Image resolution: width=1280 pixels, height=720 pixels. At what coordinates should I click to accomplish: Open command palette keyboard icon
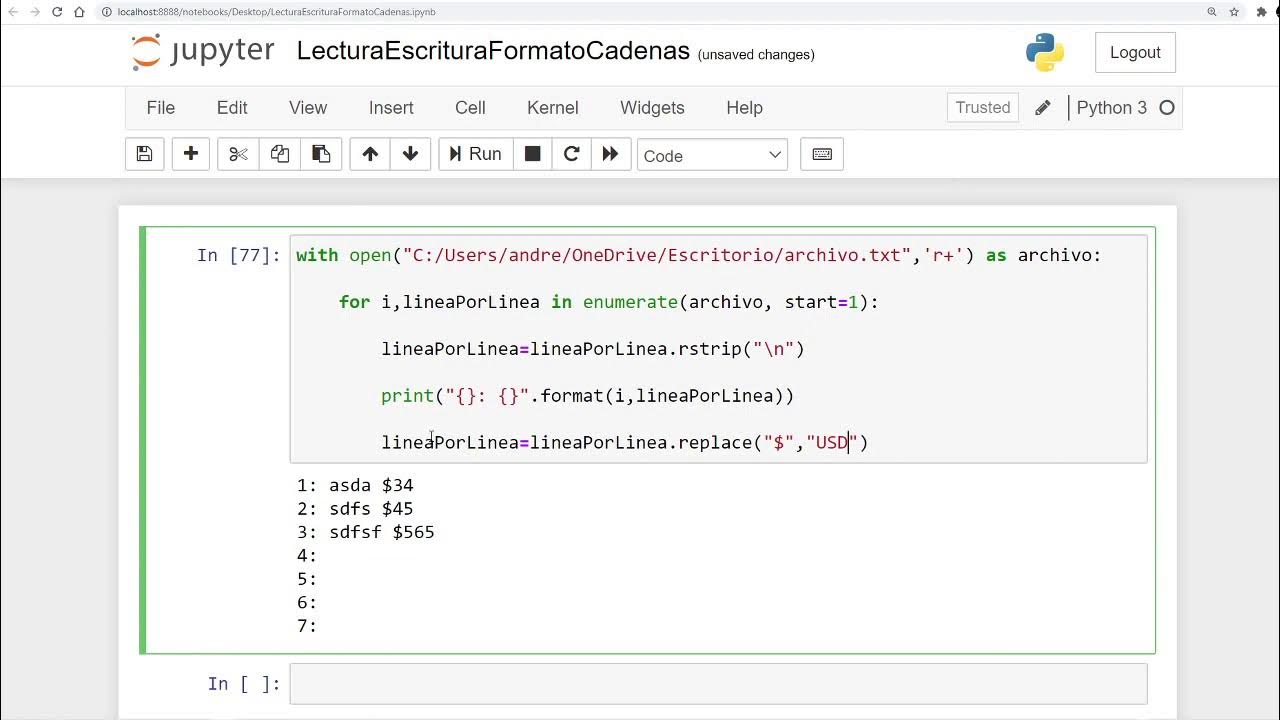(x=822, y=154)
